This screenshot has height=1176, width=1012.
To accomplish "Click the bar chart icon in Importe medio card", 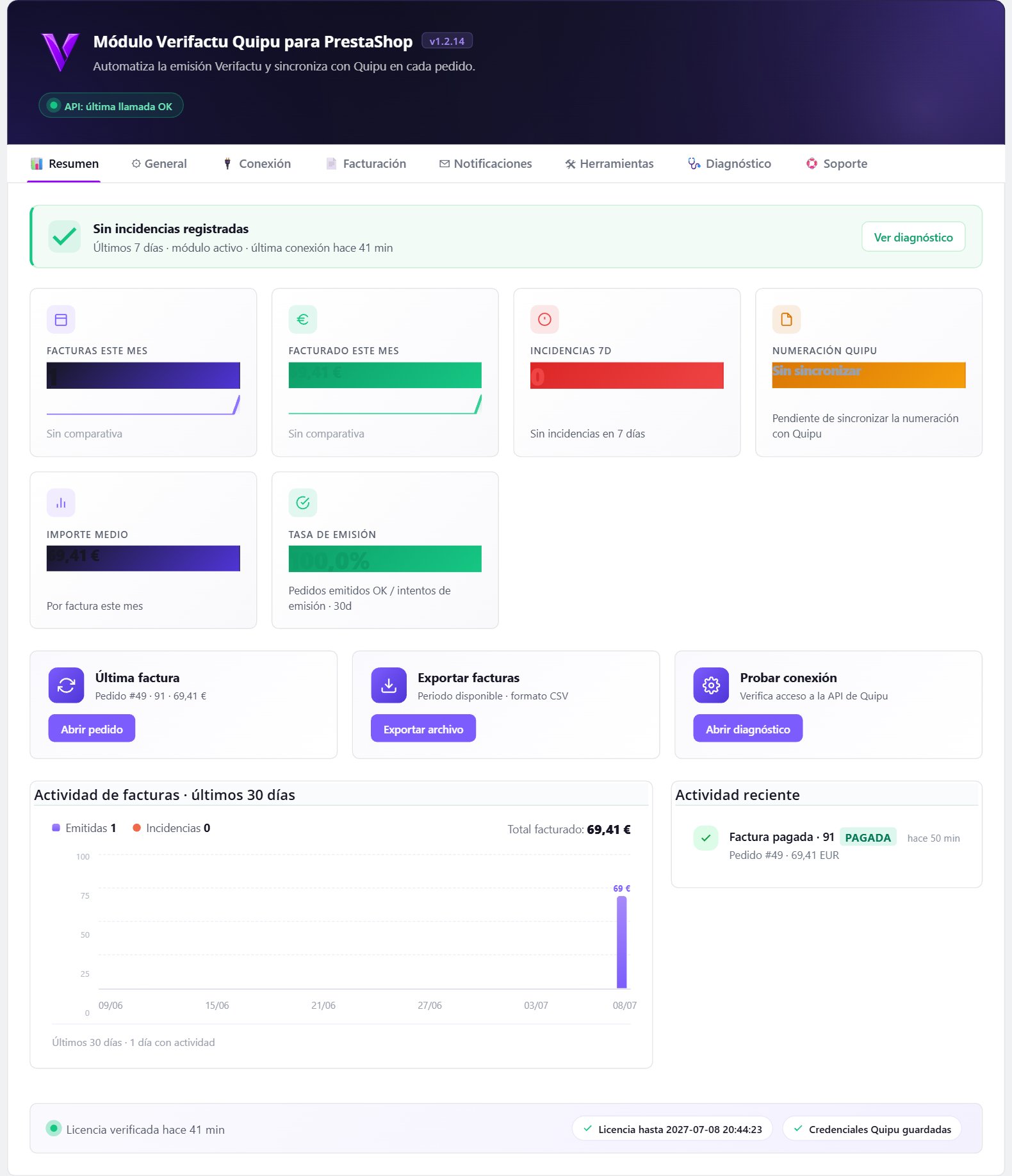I will (x=61, y=503).
